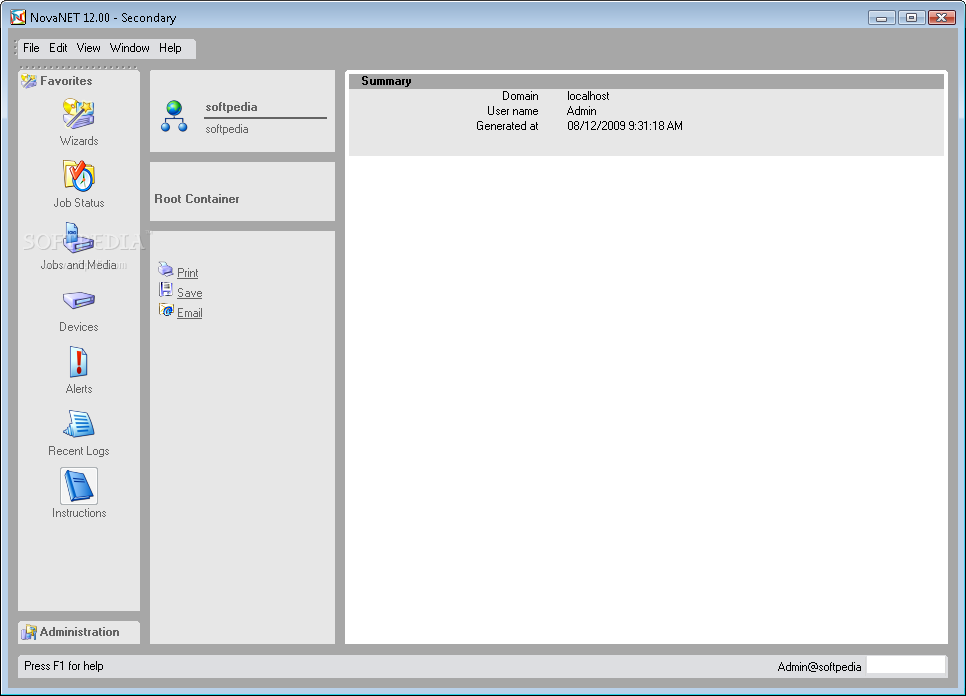Select the Jobs and Media icon
The height and width of the screenshot is (696, 966).
[x=78, y=238]
